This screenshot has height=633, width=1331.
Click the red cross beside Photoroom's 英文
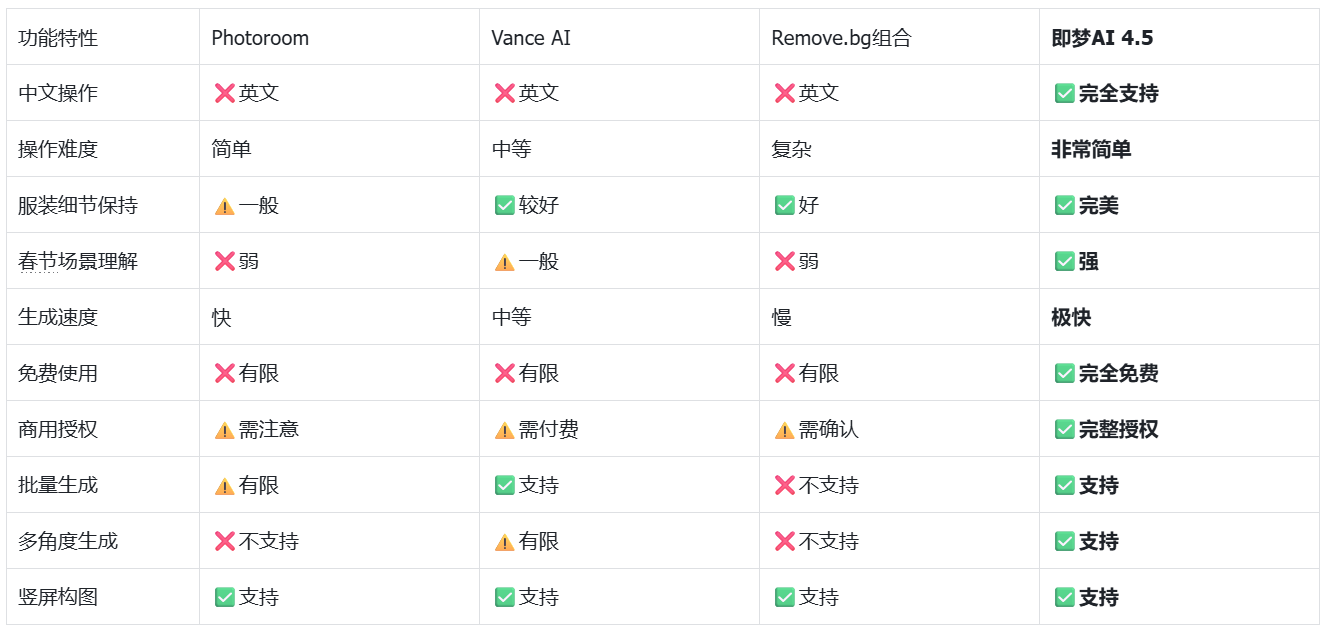[x=224, y=94]
